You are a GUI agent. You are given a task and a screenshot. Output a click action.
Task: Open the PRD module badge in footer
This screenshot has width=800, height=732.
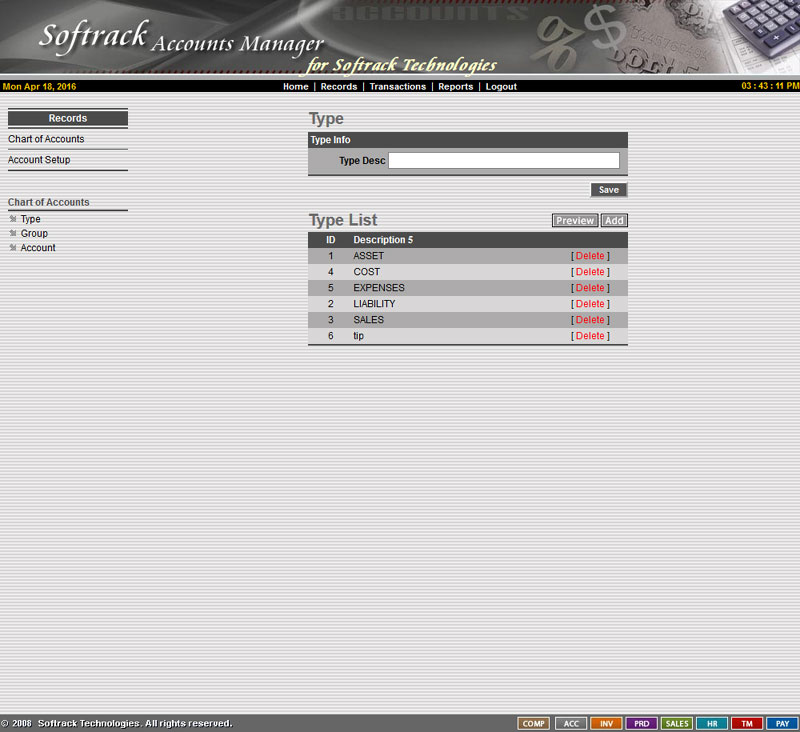[x=641, y=723]
